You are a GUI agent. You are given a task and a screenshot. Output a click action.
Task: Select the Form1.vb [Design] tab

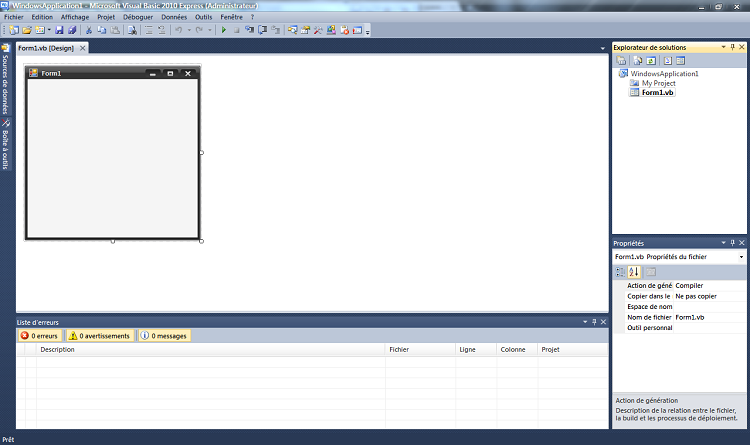(46, 48)
